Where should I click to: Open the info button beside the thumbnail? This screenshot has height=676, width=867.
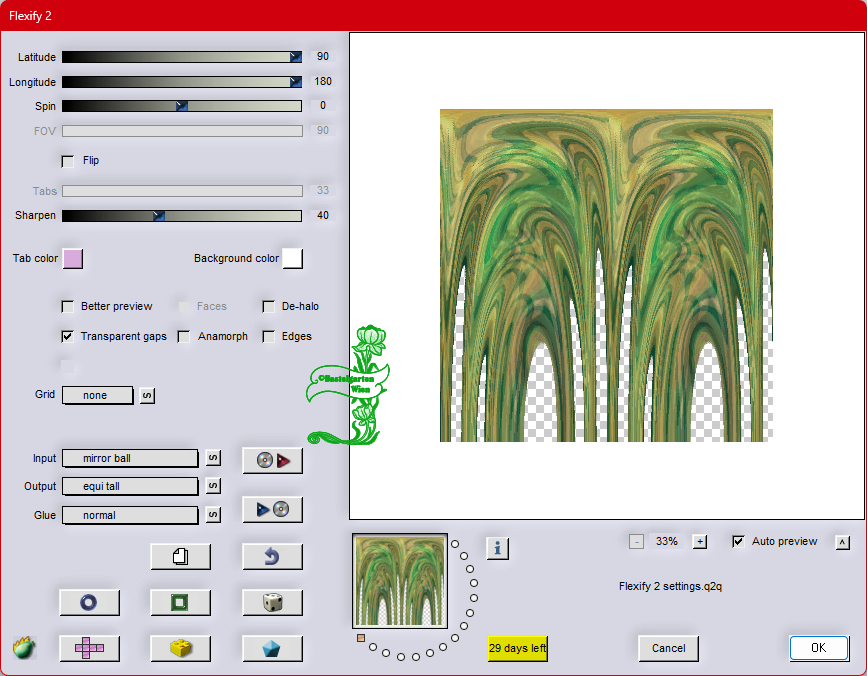498,548
